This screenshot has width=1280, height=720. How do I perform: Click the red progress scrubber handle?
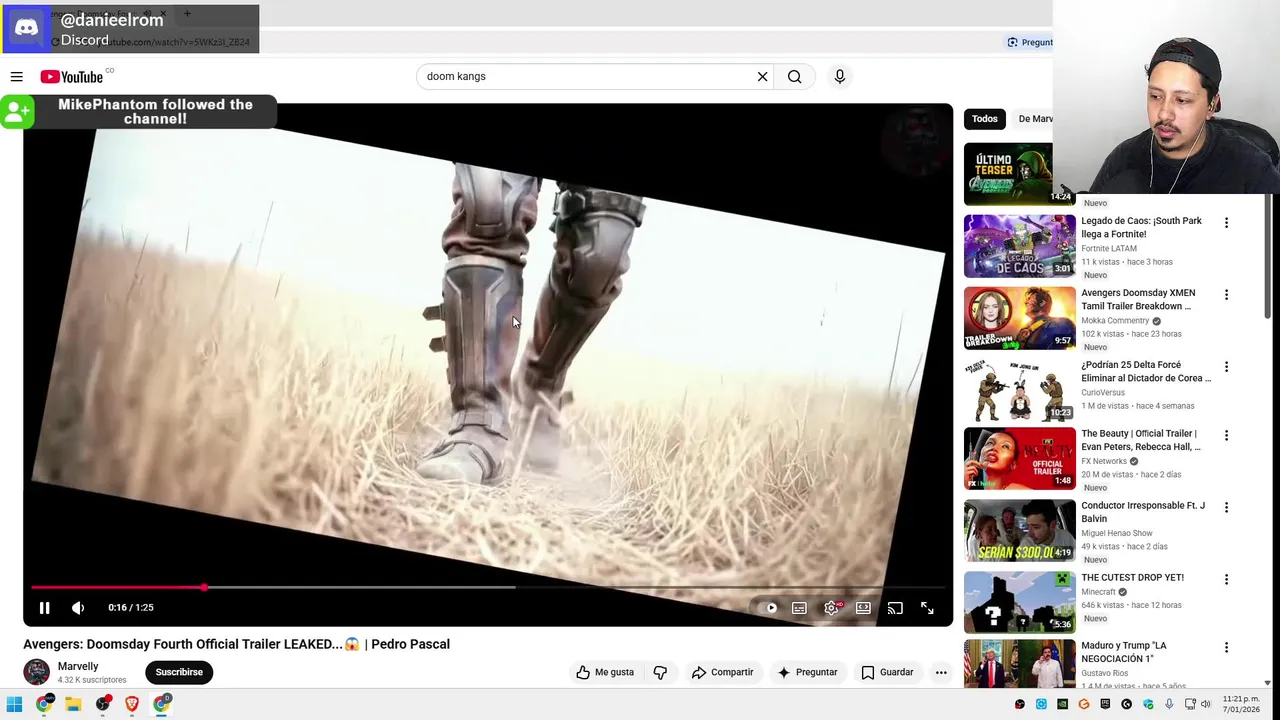click(x=203, y=587)
